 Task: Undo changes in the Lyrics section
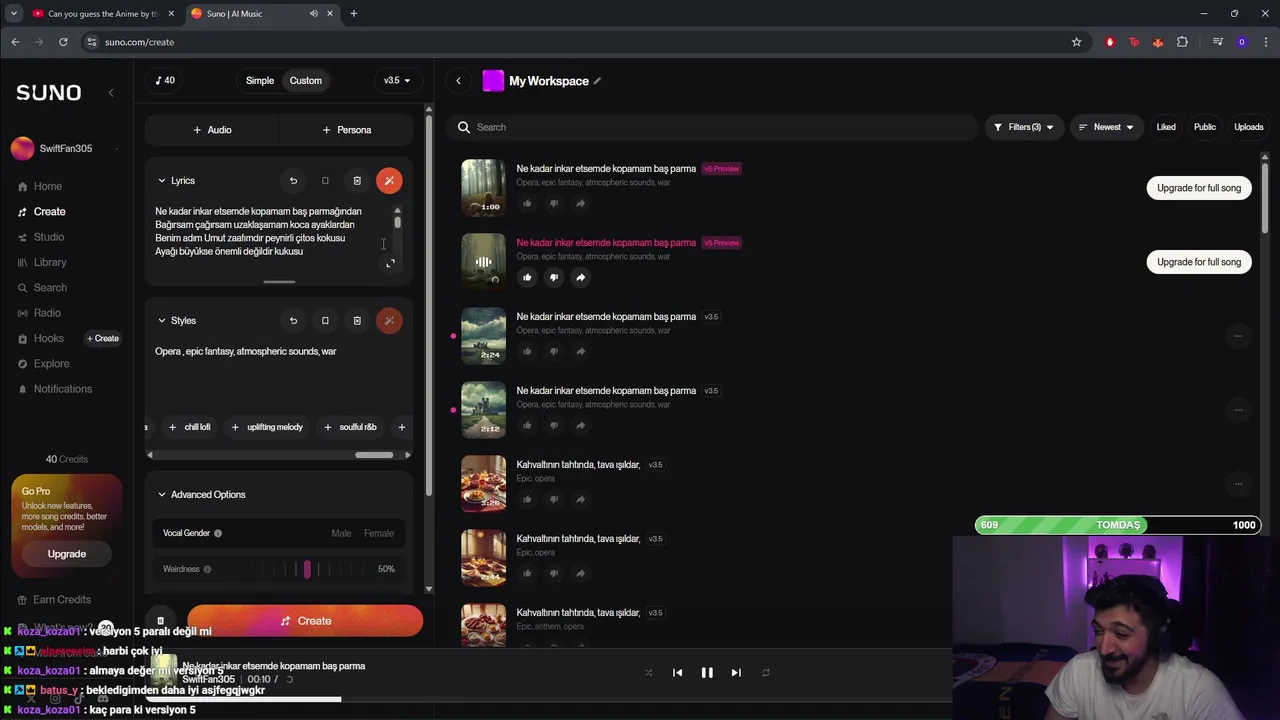[x=293, y=181]
